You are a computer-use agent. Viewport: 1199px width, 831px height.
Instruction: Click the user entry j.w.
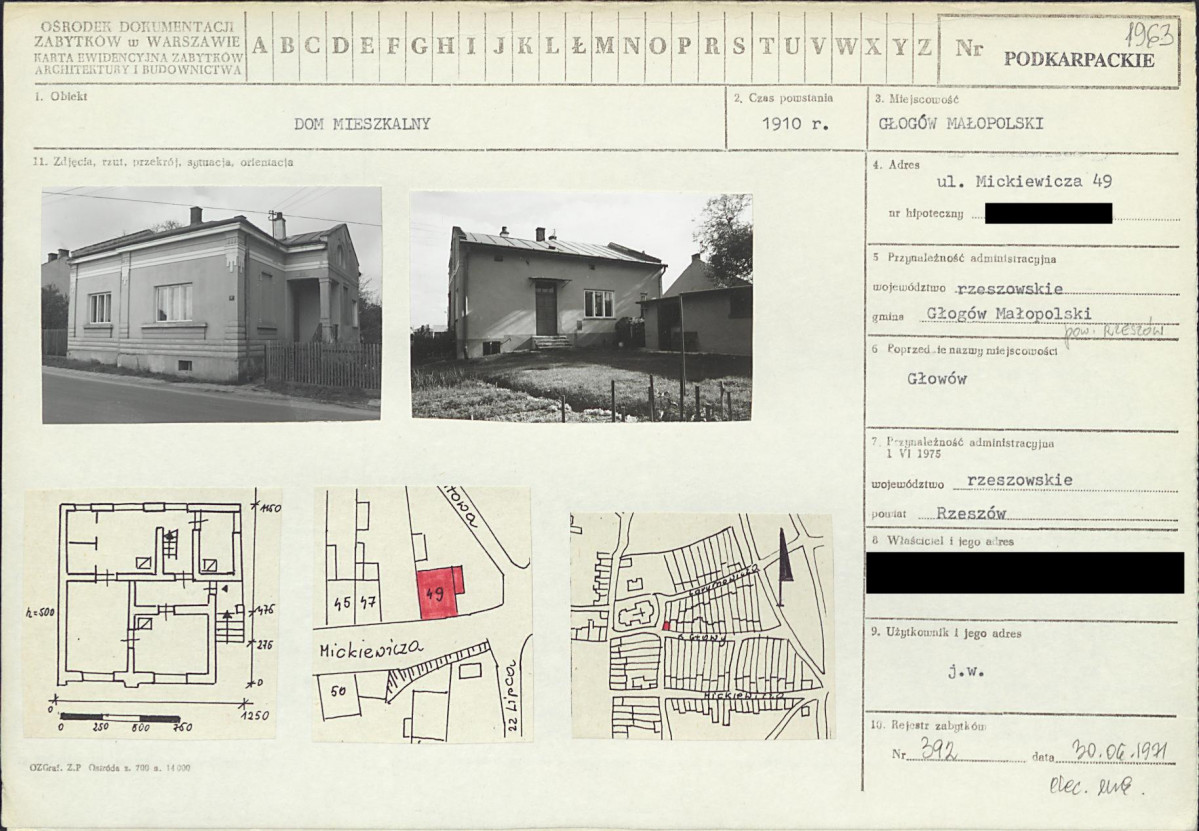tap(966, 673)
